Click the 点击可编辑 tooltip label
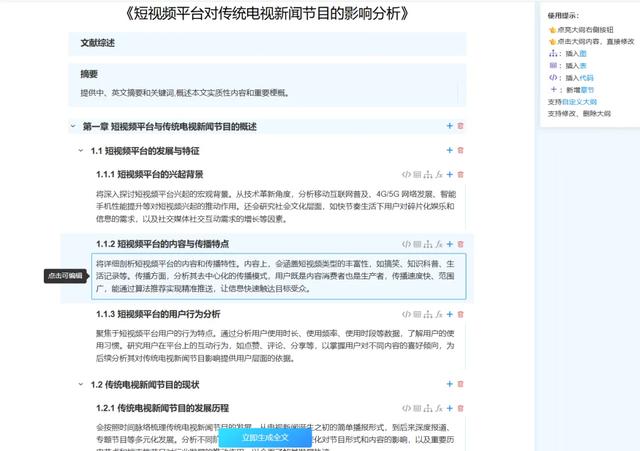 click(65, 276)
